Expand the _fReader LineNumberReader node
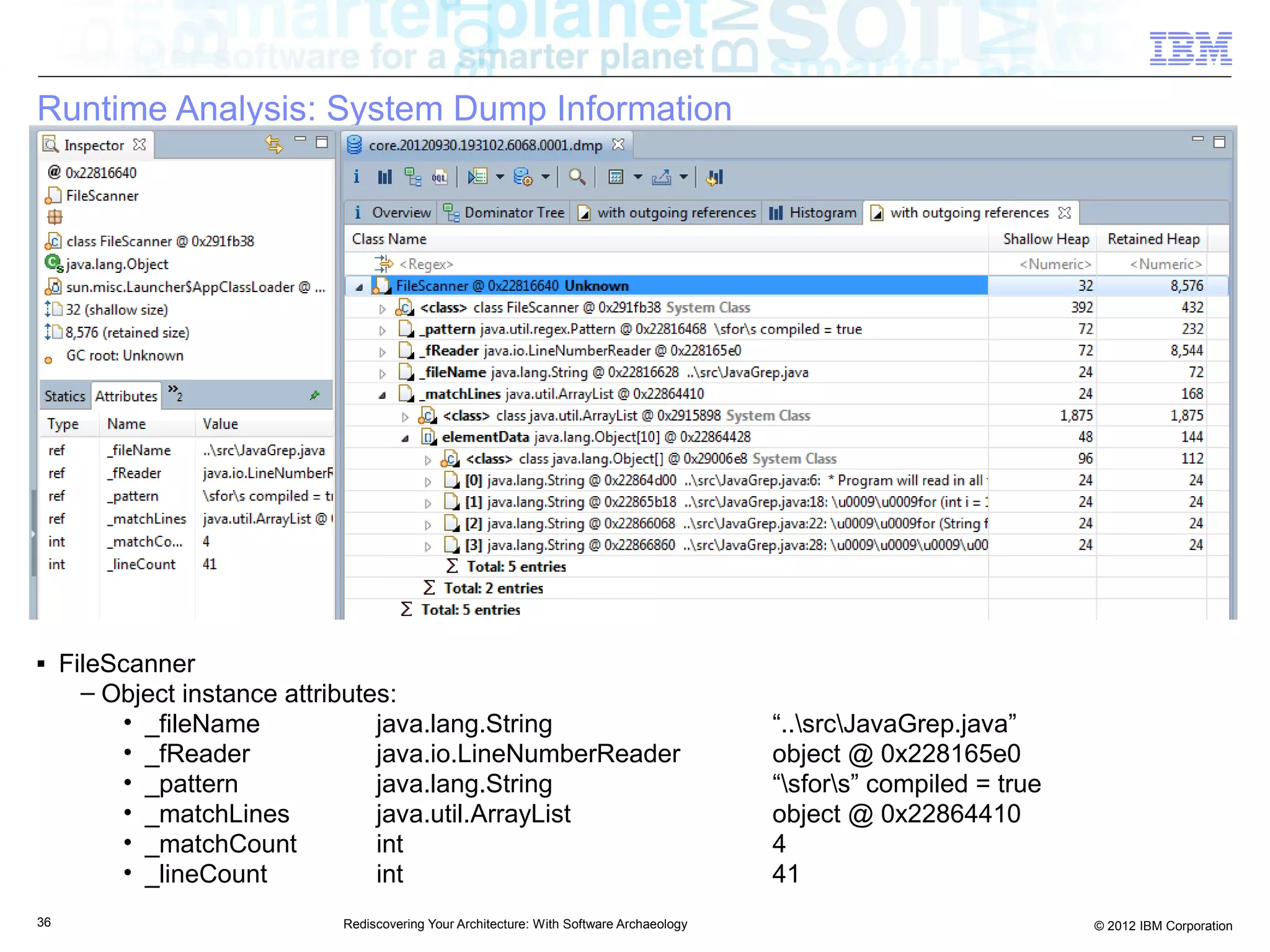This screenshot has height=952, width=1270. (x=382, y=352)
